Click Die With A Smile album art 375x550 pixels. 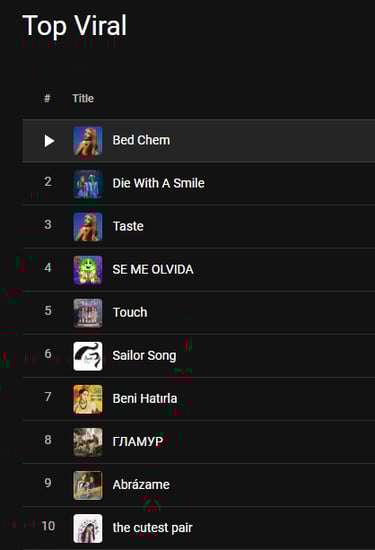88,184
